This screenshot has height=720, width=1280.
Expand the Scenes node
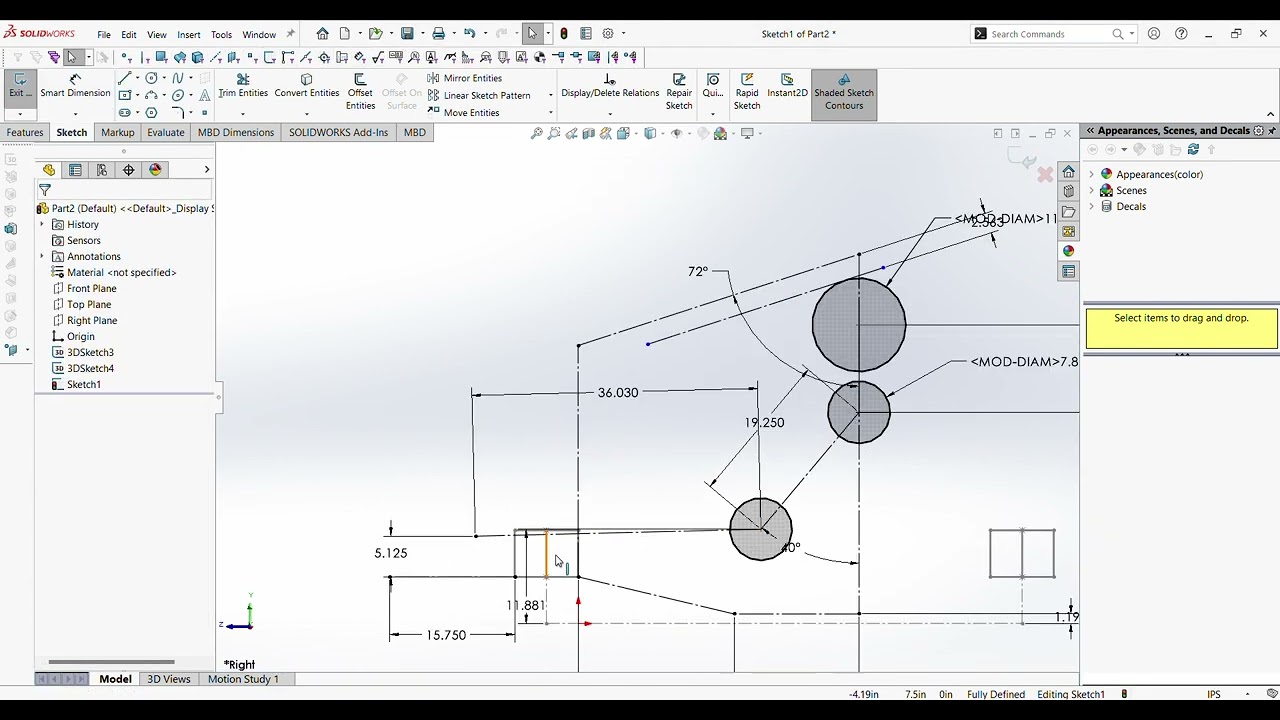tap(1092, 190)
